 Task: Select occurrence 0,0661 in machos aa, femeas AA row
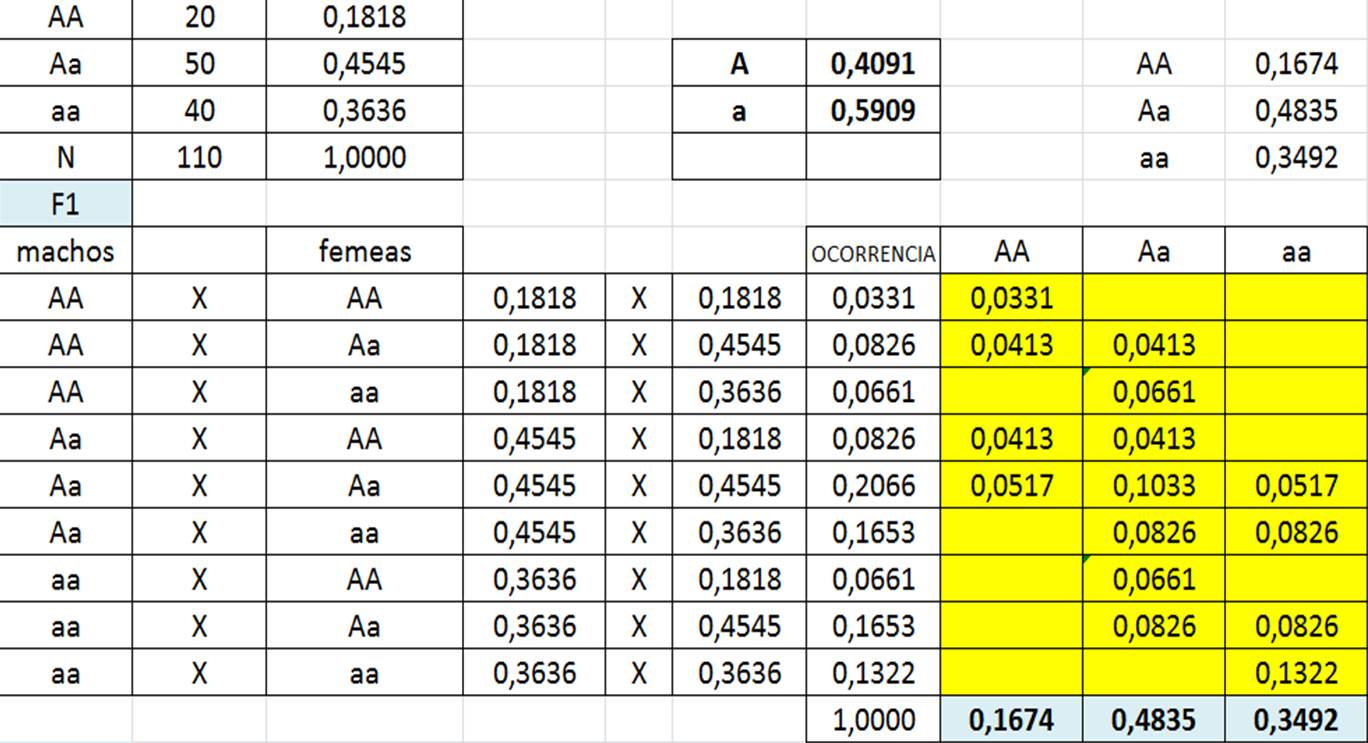(874, 579)
